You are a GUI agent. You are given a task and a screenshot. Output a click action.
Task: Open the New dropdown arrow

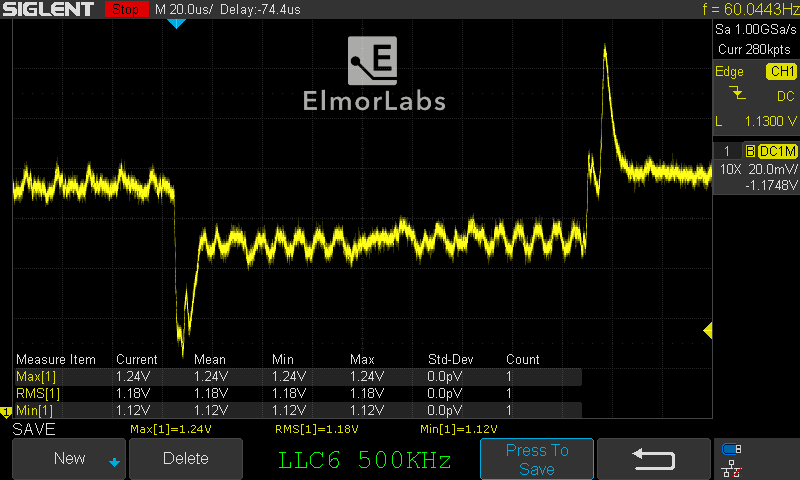[114, 462]
